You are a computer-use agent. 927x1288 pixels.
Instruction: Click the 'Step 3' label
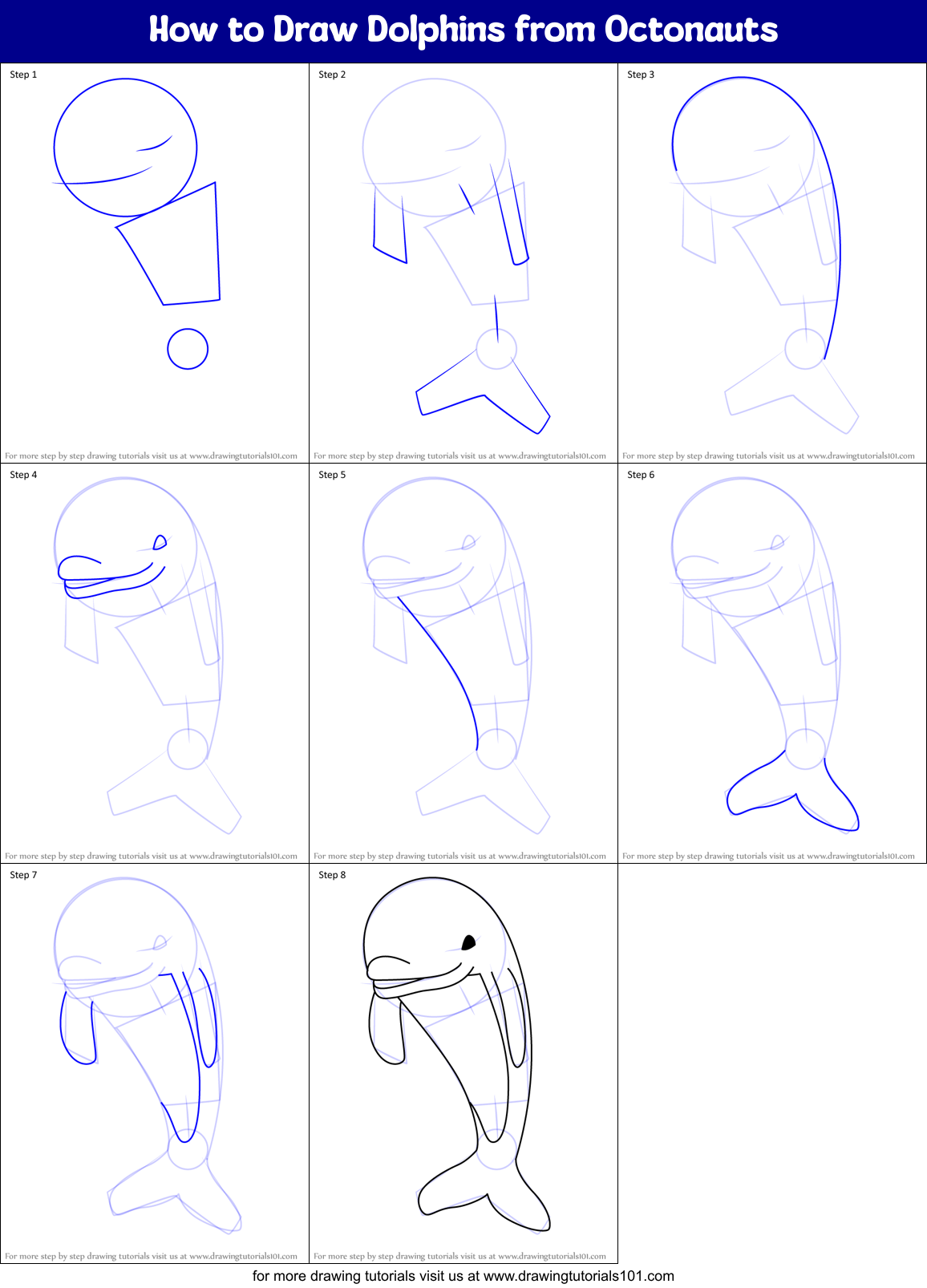tap(641, 75)
